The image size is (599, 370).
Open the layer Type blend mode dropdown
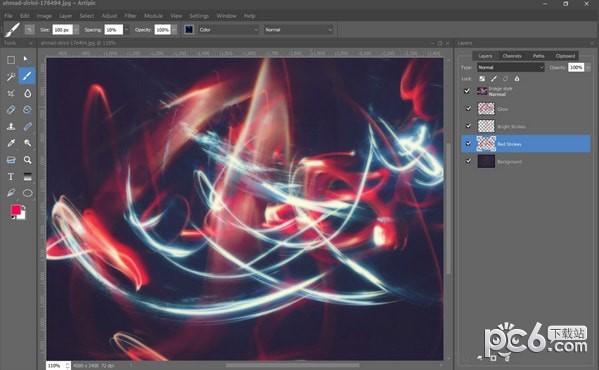click(510, 67)
